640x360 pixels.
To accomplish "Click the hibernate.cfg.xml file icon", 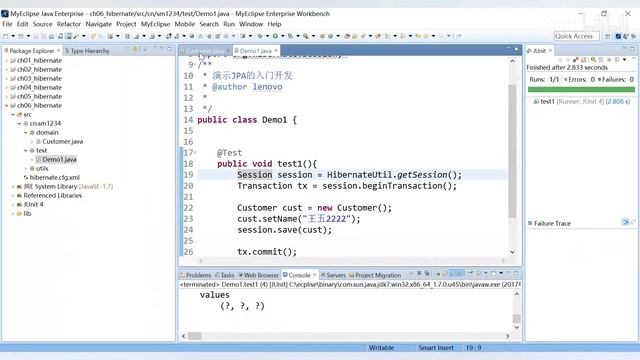I will pos(26,178).
